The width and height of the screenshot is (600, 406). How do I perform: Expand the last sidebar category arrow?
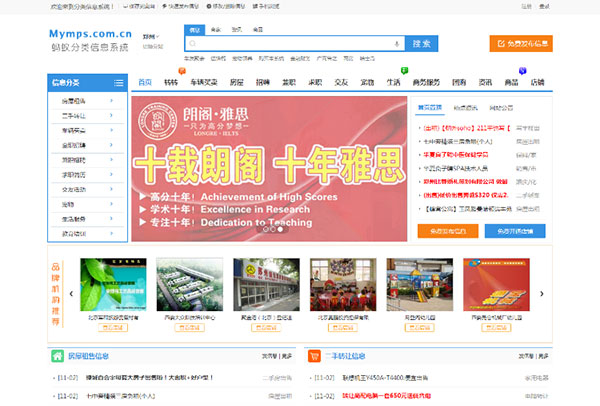click(111, 233)
